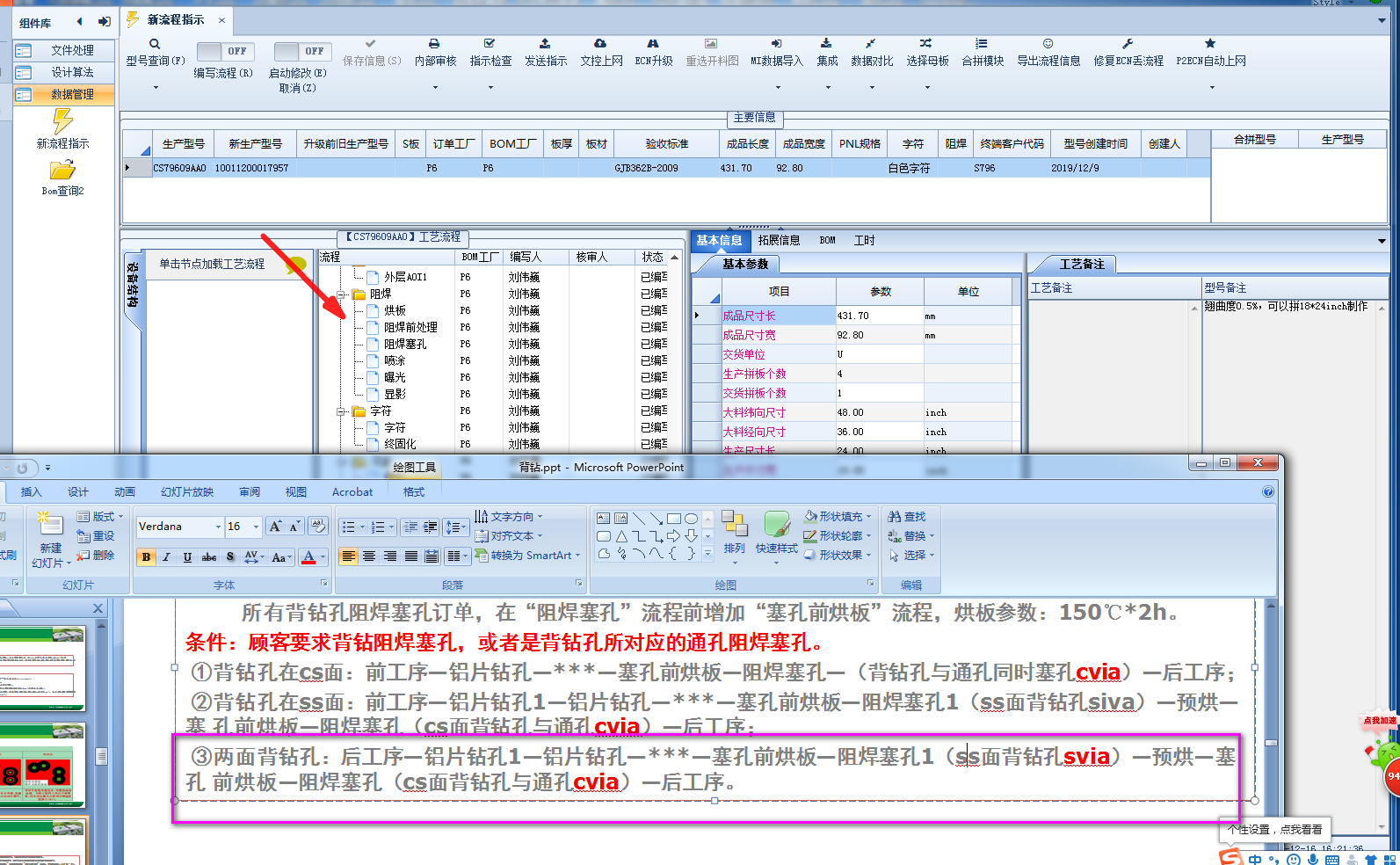Image resolution: width=1400 pixels, height=865 pixels.
Task: Click the PowerPoint help icon
Action: [1268, 491]
